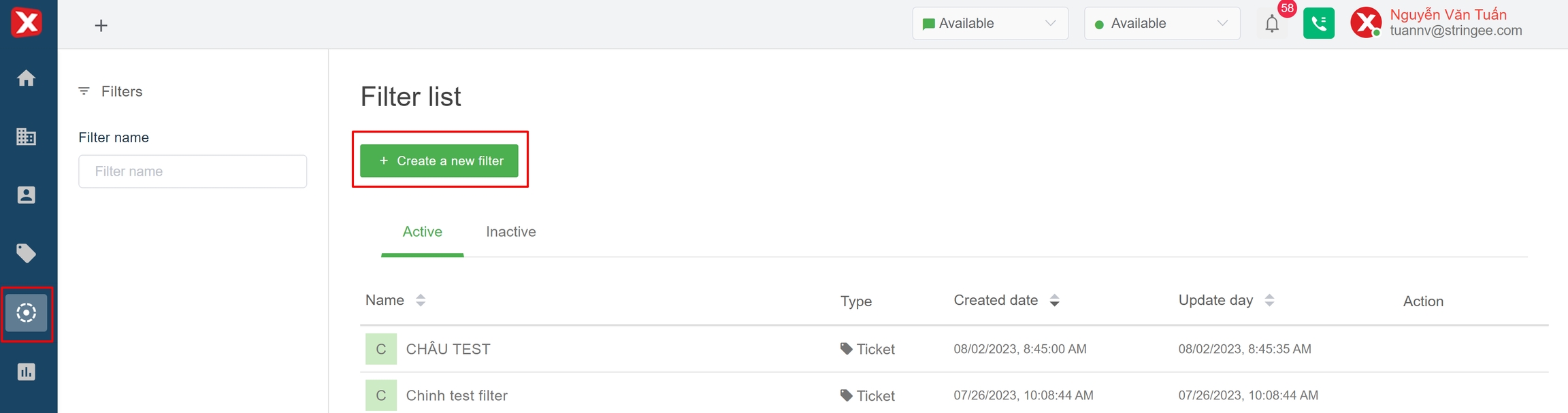Sort the list by Name column

click(420, 300)
